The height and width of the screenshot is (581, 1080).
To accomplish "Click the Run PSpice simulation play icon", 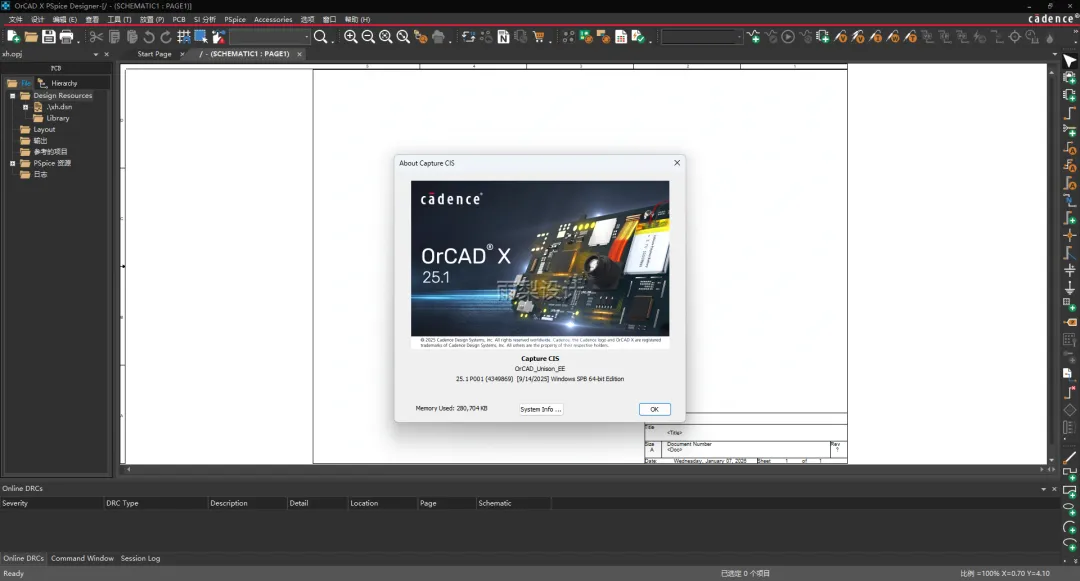I will coord(788,37).
